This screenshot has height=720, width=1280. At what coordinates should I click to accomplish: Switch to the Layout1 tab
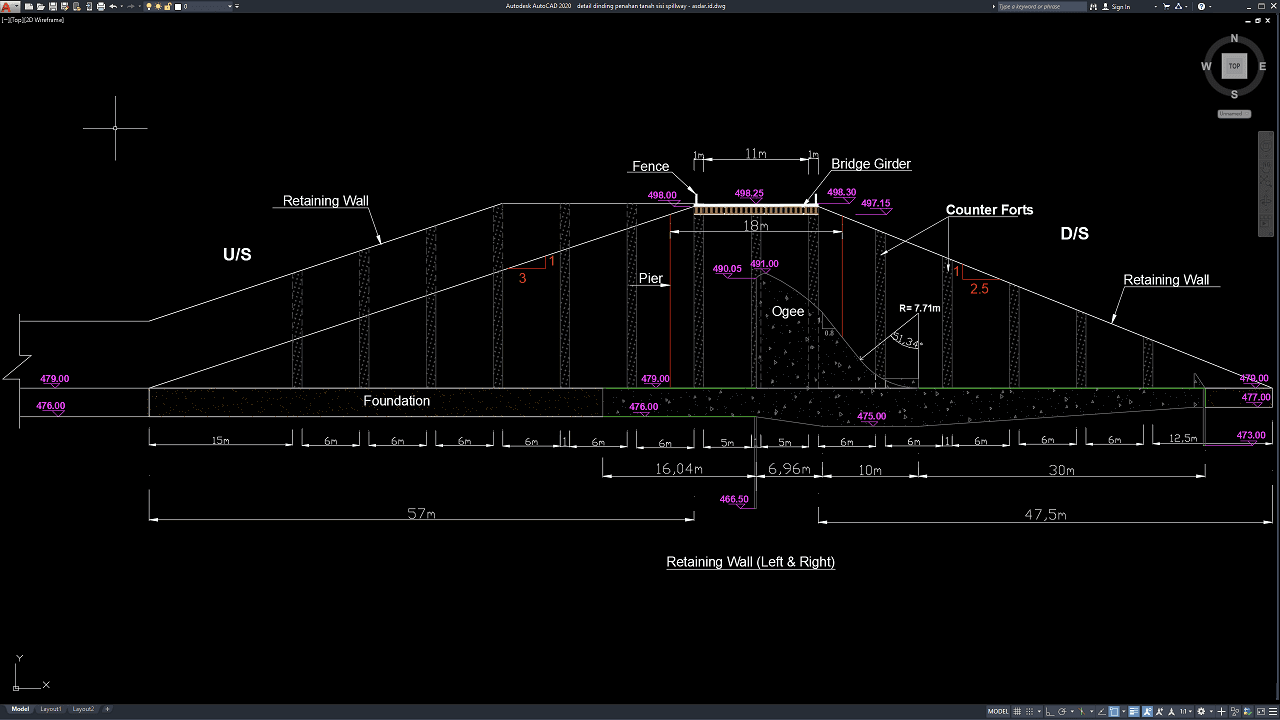50,709
